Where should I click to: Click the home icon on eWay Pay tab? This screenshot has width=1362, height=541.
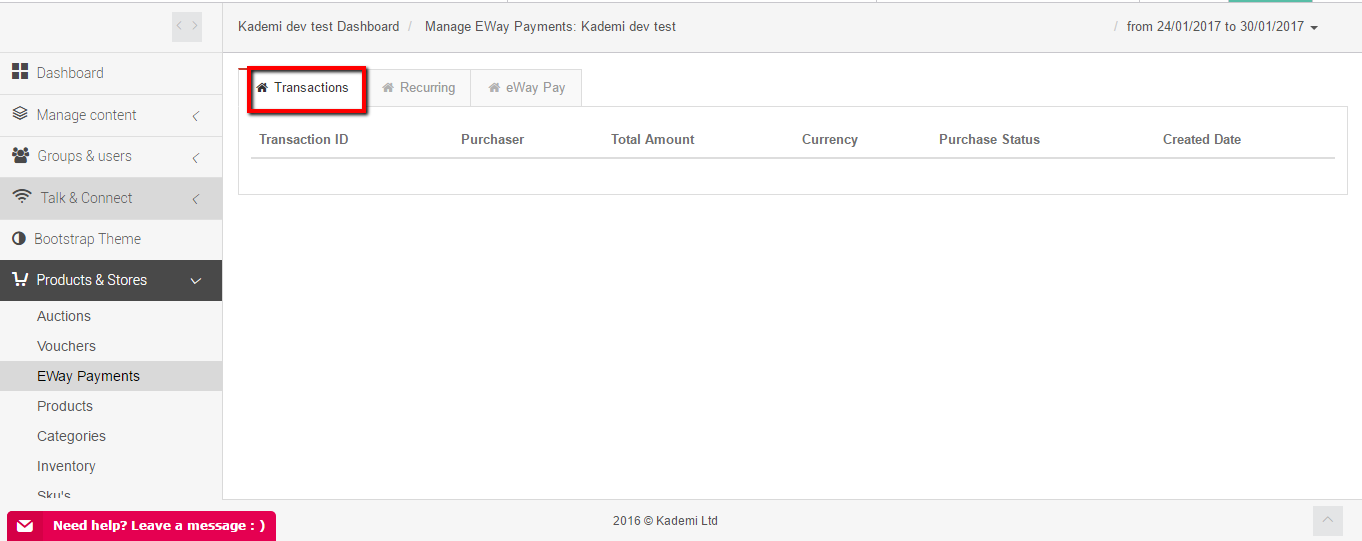click(x=494, y=87)
